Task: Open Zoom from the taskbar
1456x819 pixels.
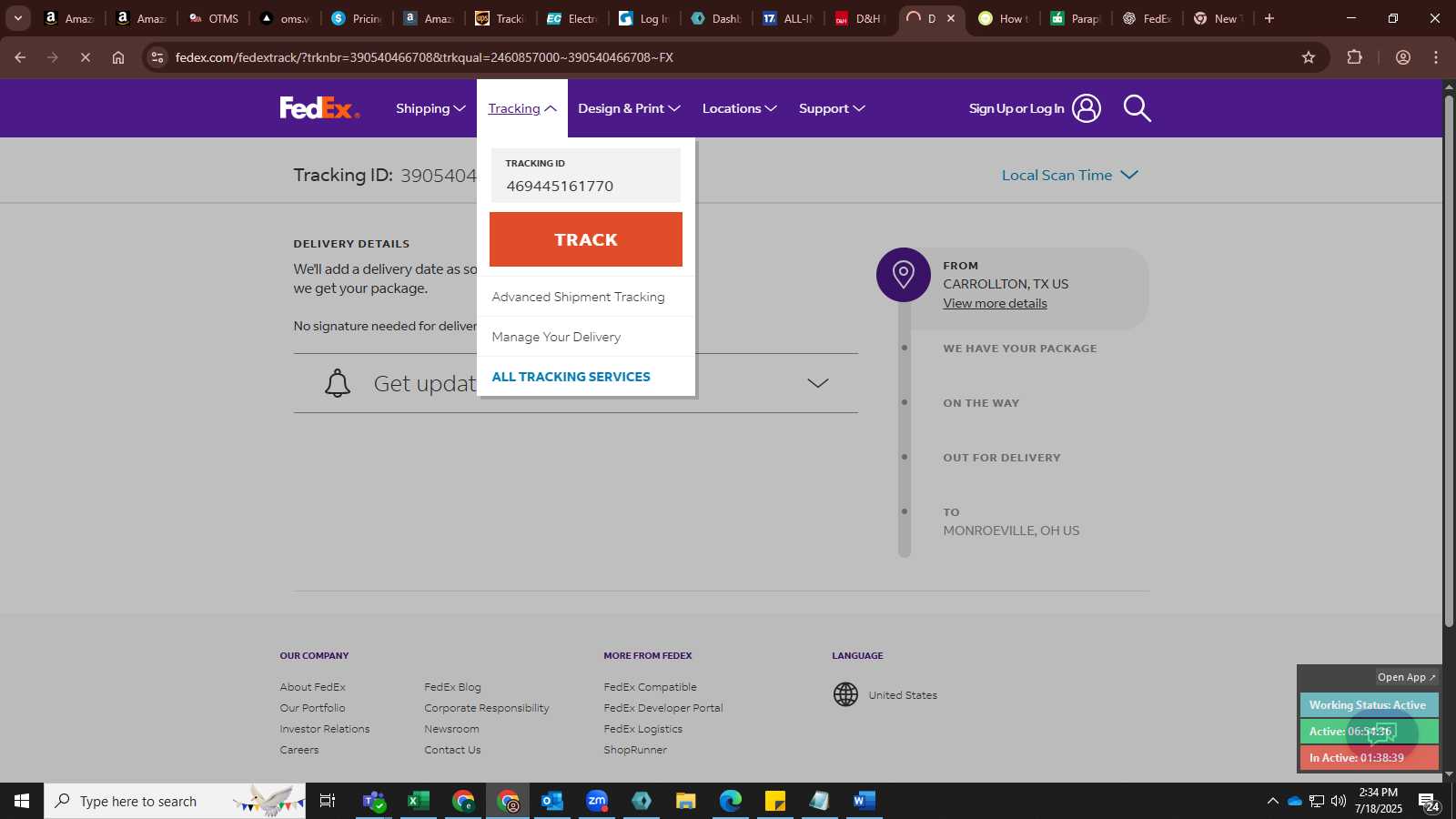Action: (x=597, y=801)
